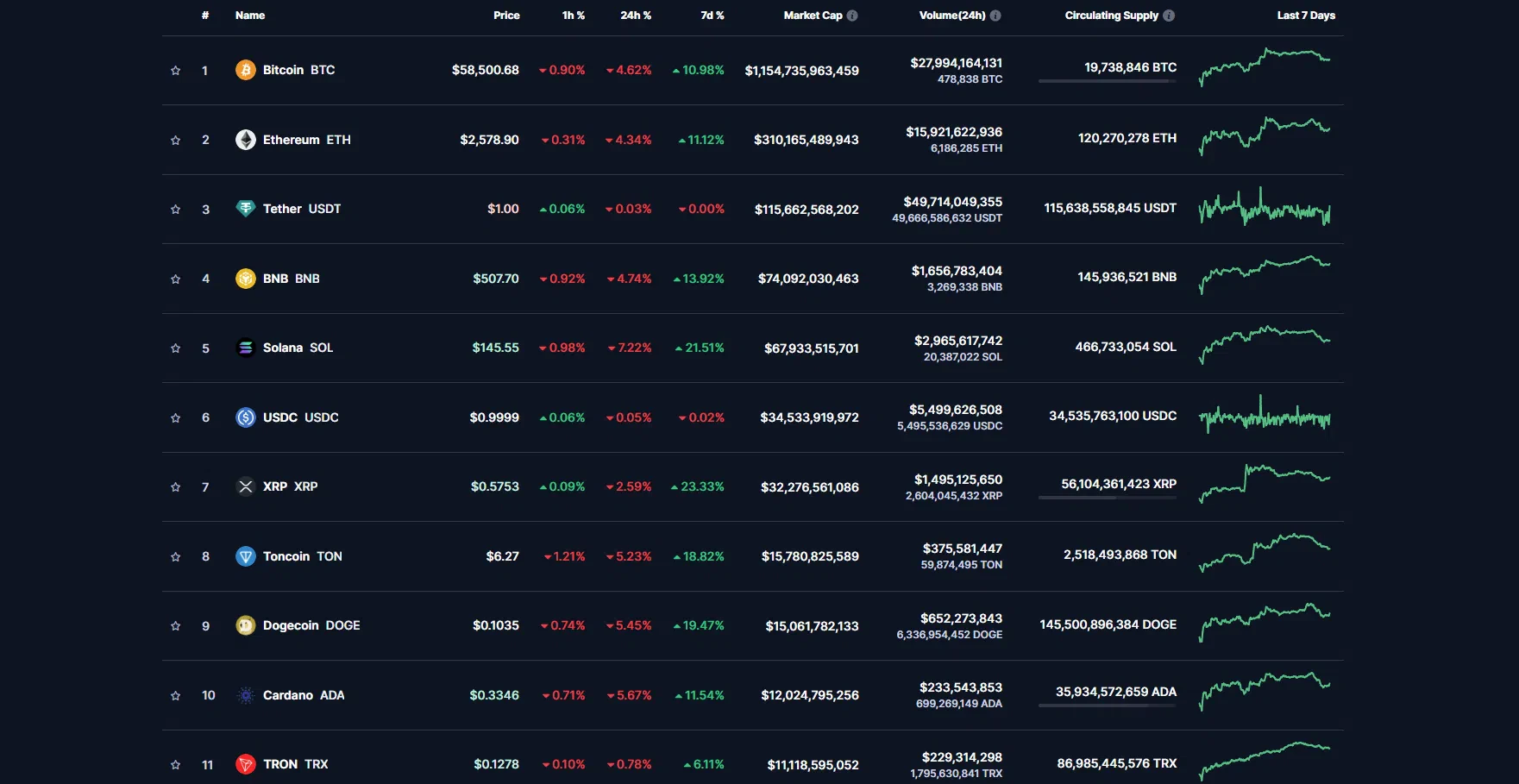Click the Solana coin logo

(246, 348)
